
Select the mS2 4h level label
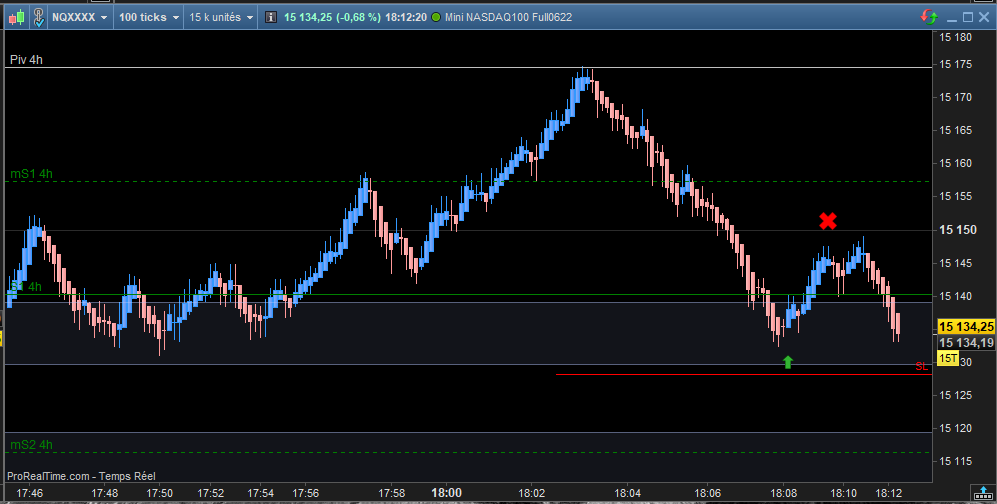tap(31, 445)
